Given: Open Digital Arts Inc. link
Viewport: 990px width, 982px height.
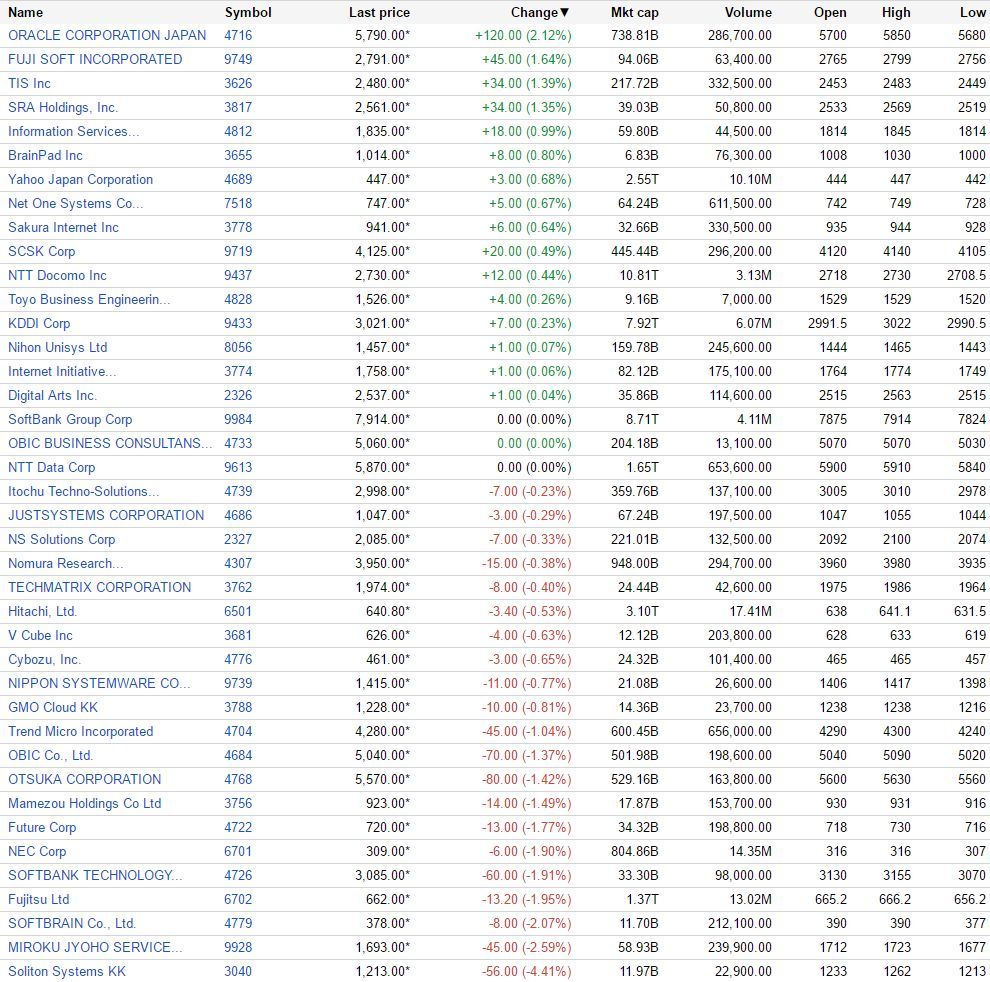Looking at the screenshot, I should (x=52, y=395).
